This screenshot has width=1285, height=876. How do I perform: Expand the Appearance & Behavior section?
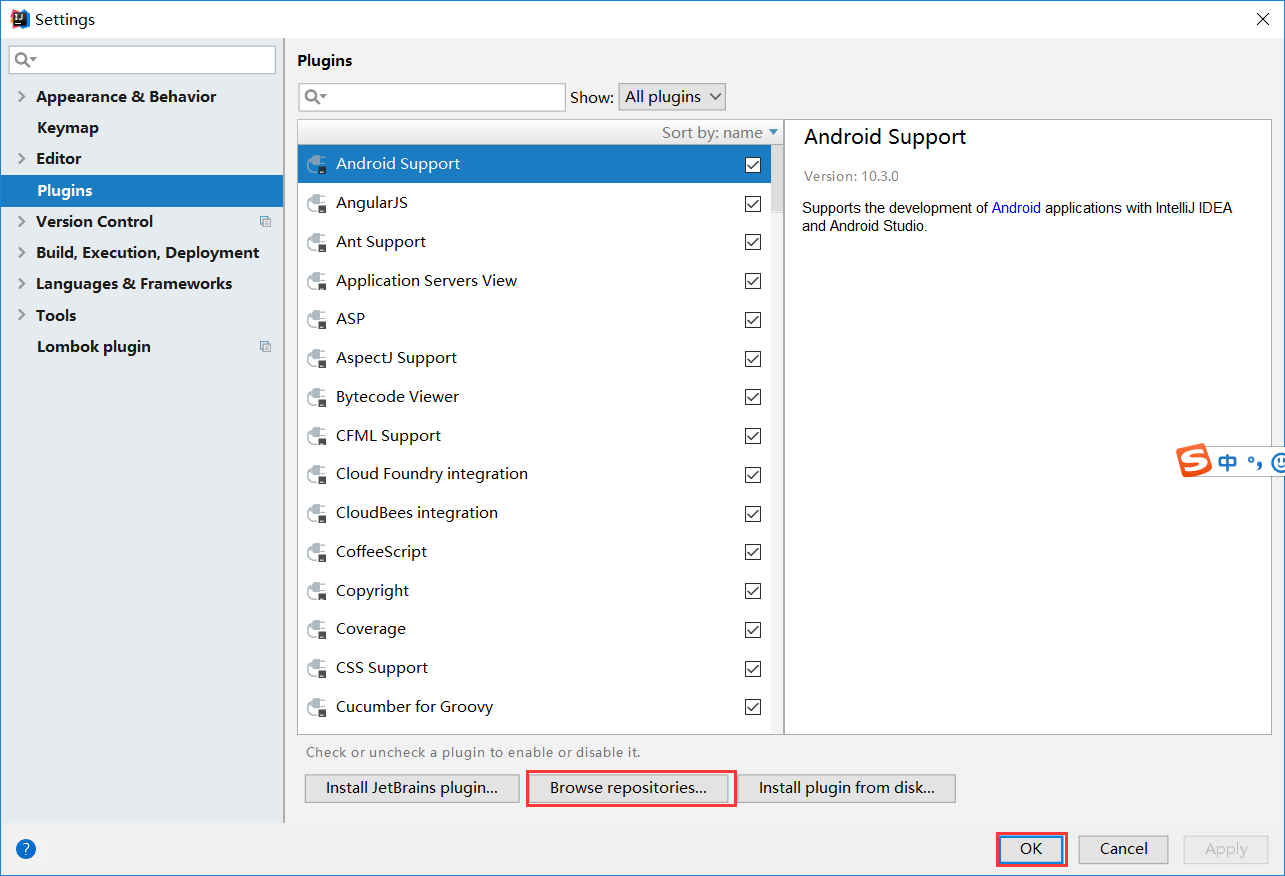click(22, 97)
